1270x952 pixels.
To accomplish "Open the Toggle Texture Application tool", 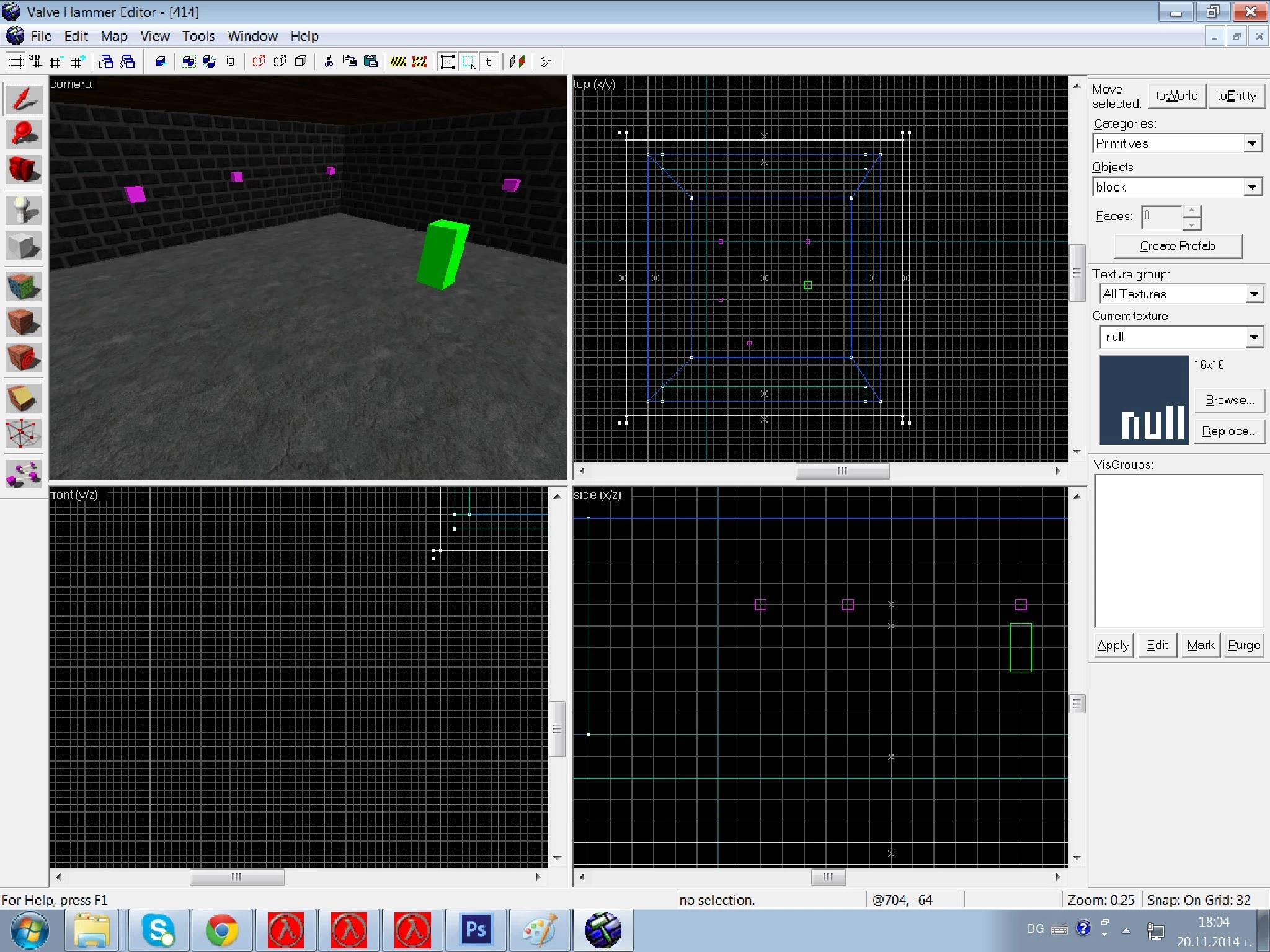I will (24, 286).
